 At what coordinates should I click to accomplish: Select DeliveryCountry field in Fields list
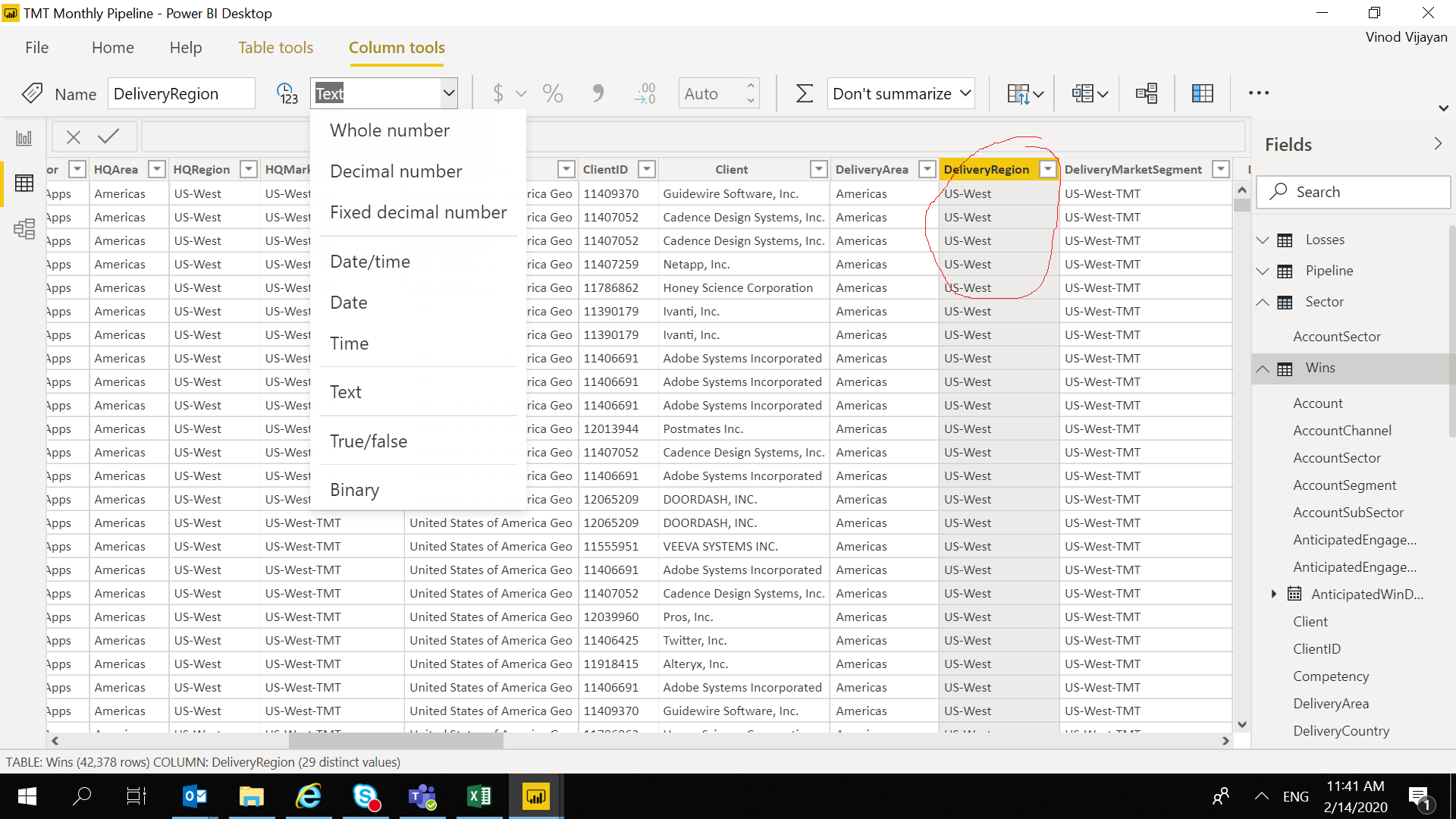(x=1341, y=731)
